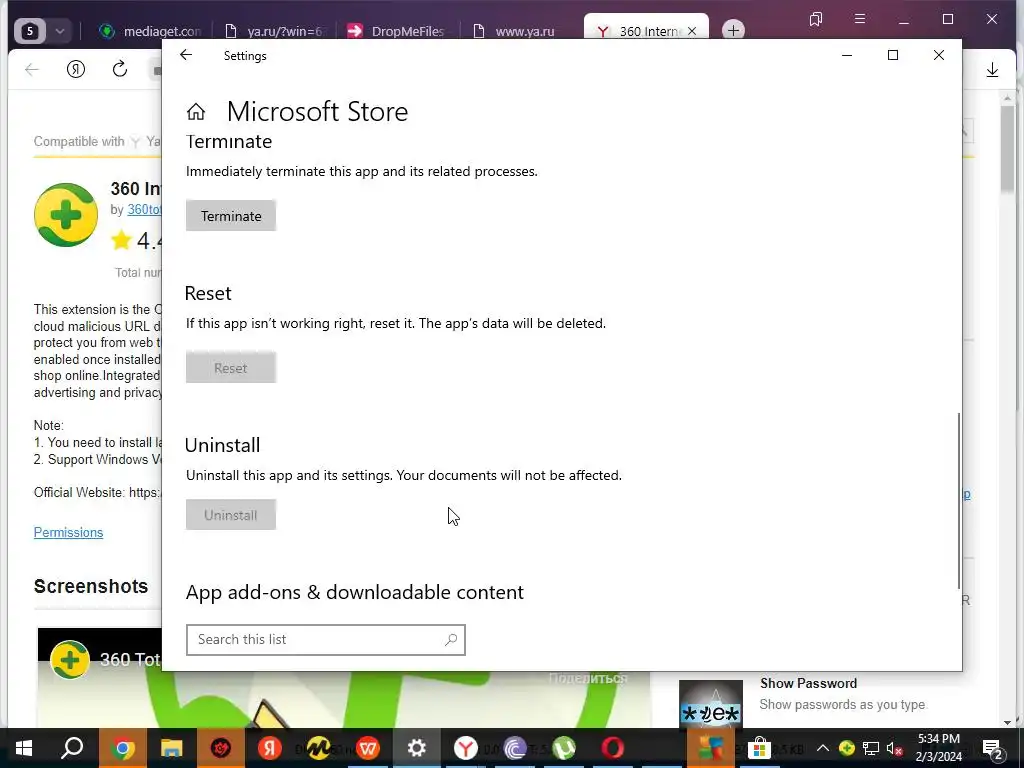The height and width of the screenshot is (768, 1024).
Task: Switch to the DropMeFiles tab
Action: coord(396,31)
